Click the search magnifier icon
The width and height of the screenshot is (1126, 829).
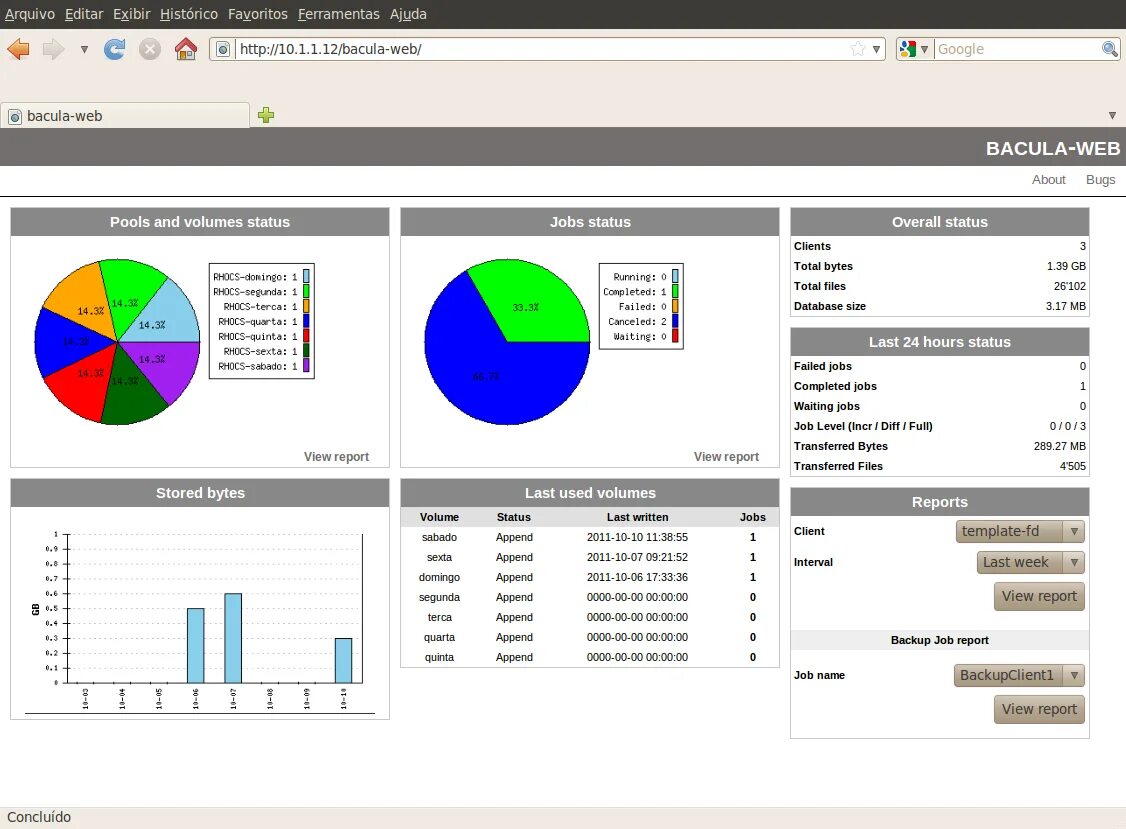(1109, 49)
